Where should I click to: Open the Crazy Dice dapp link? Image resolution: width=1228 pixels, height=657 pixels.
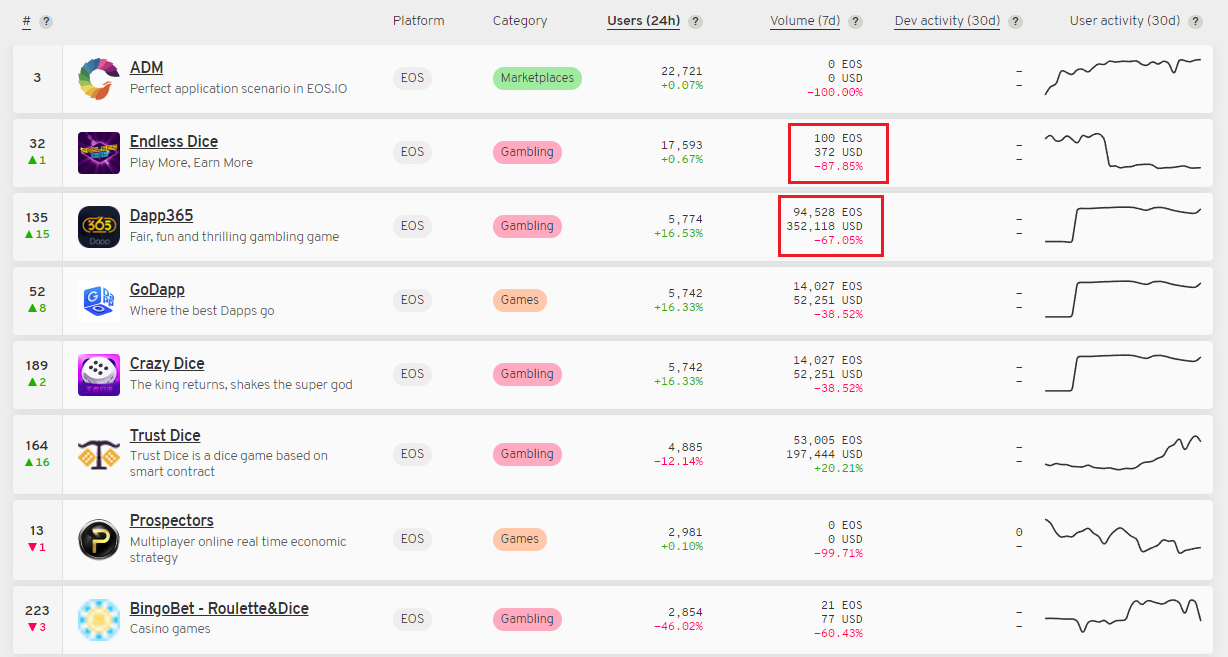(x=167, y=364)
